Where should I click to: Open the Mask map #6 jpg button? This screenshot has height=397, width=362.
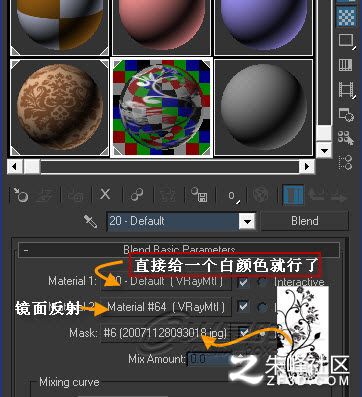166,332
